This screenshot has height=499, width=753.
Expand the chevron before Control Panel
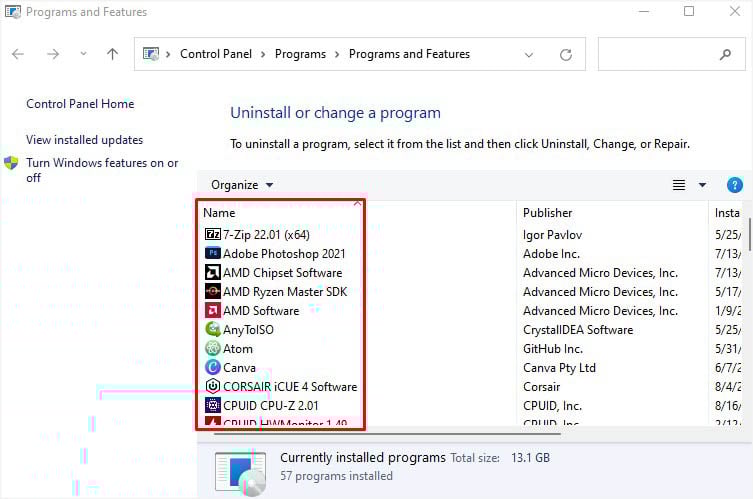click(168, 54)
